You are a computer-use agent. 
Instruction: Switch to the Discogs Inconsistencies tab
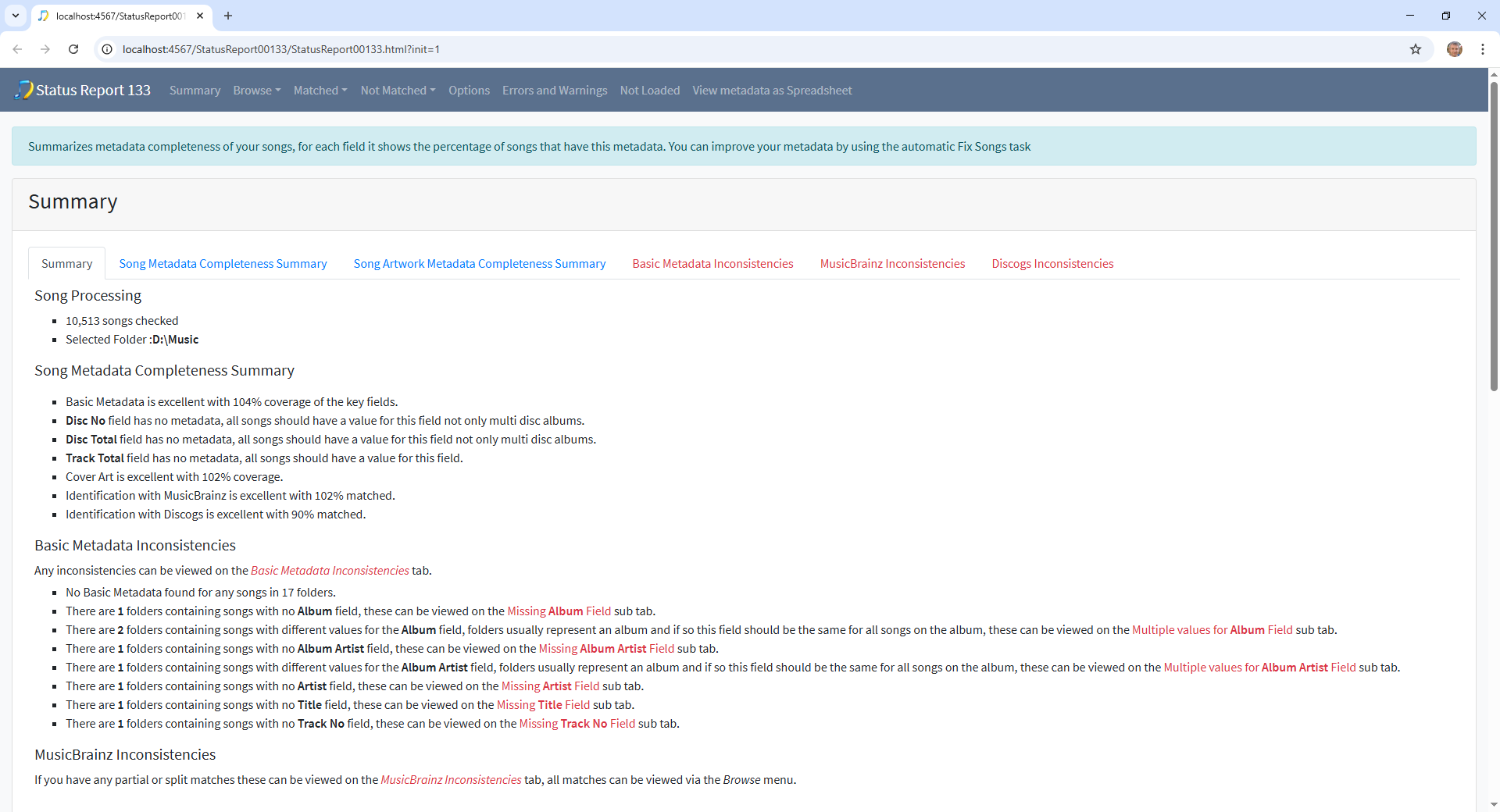(x=1052, y=264)
